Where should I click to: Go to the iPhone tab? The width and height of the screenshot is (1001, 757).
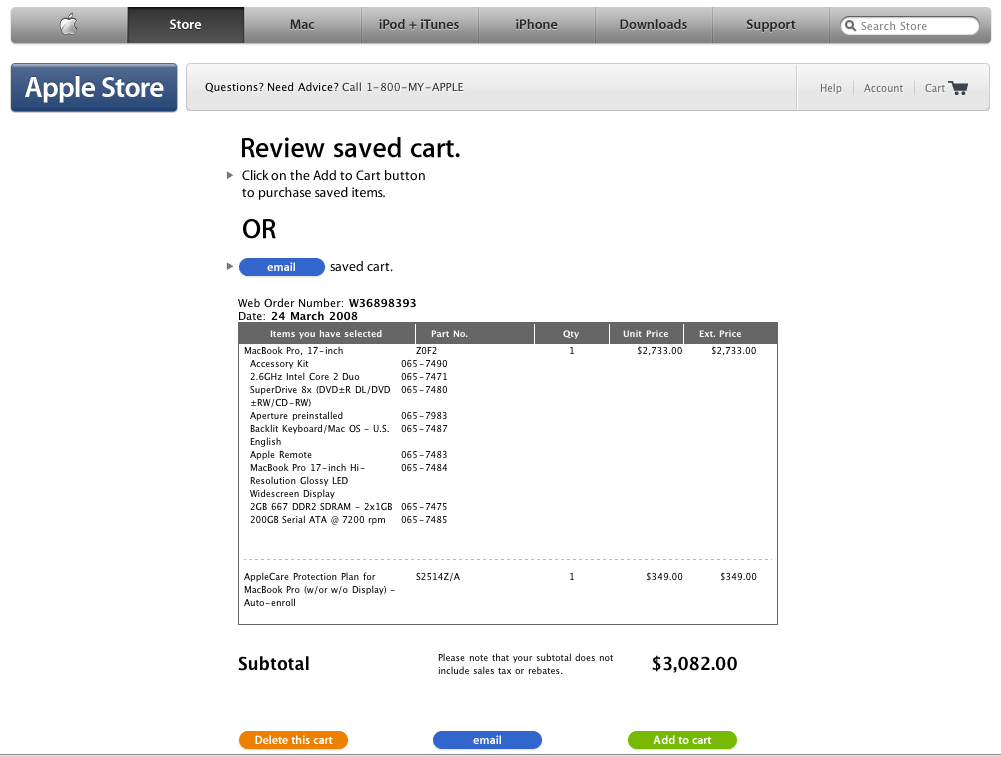pyautogui.click(x=536, y=25)
